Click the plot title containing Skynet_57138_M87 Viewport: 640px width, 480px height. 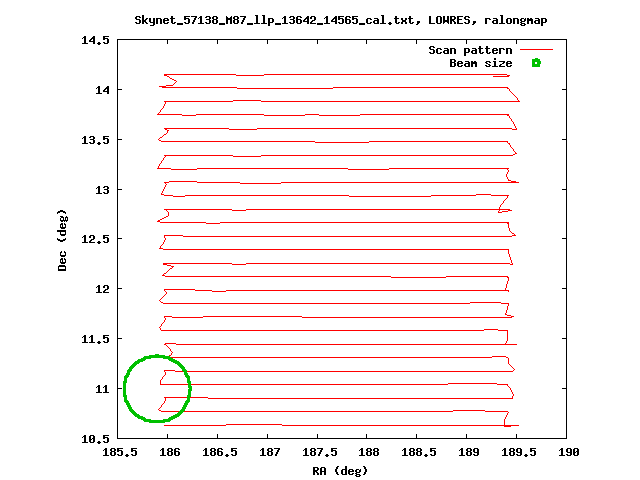coord(341,20)
